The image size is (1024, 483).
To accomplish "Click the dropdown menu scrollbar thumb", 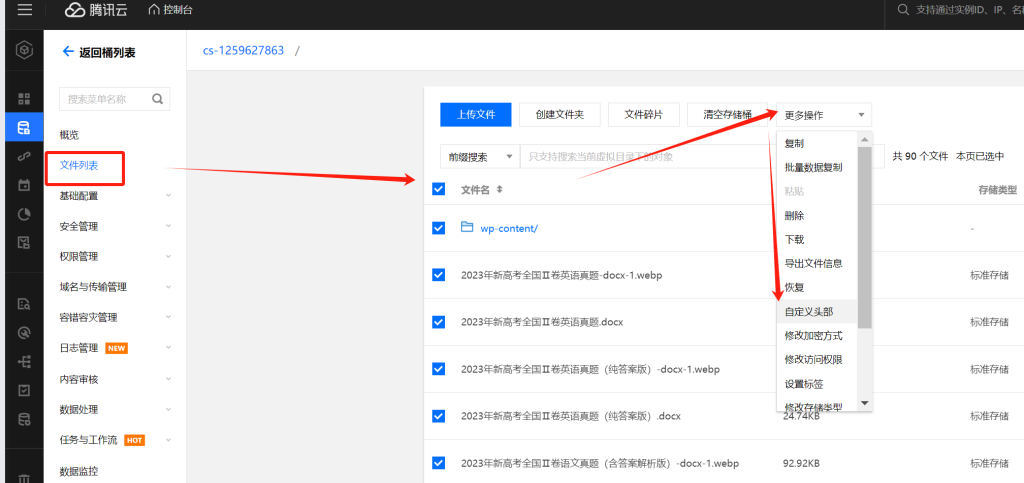I will (865, 237).
